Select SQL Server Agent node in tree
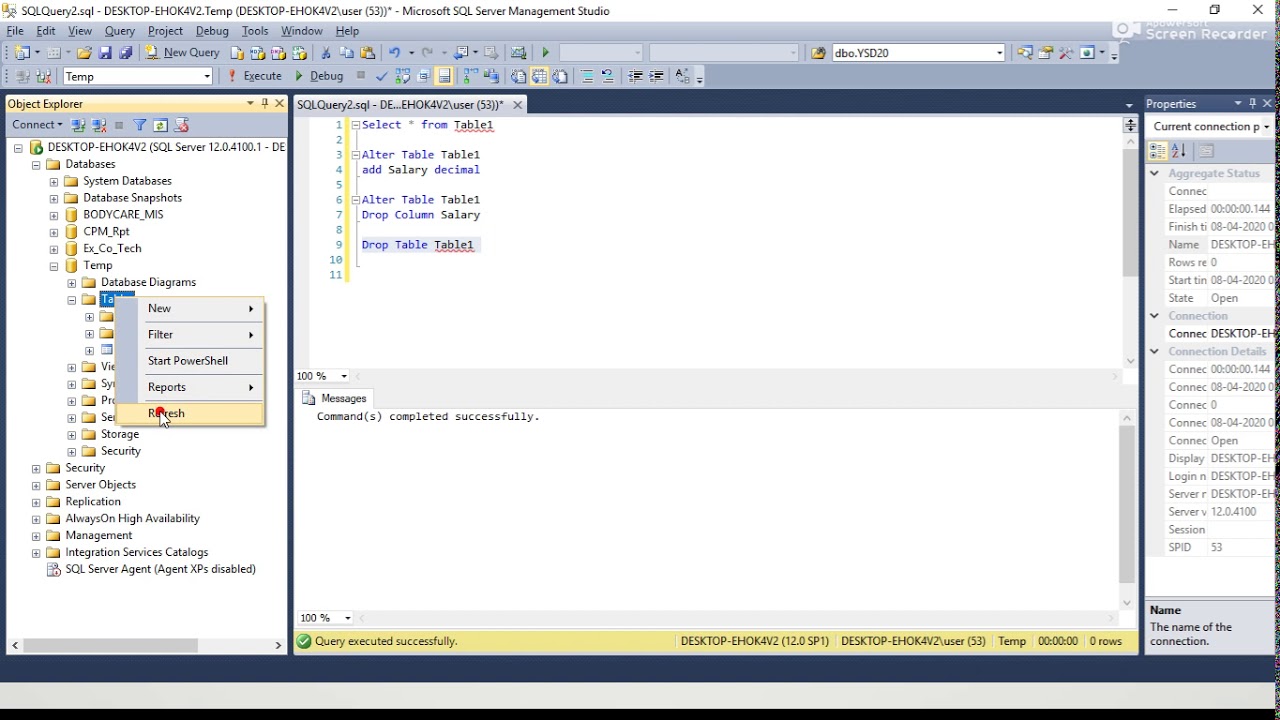Image resolution: width=1280 pixels, height=720 pixels. pyautogui.click(x=160, y=569)
